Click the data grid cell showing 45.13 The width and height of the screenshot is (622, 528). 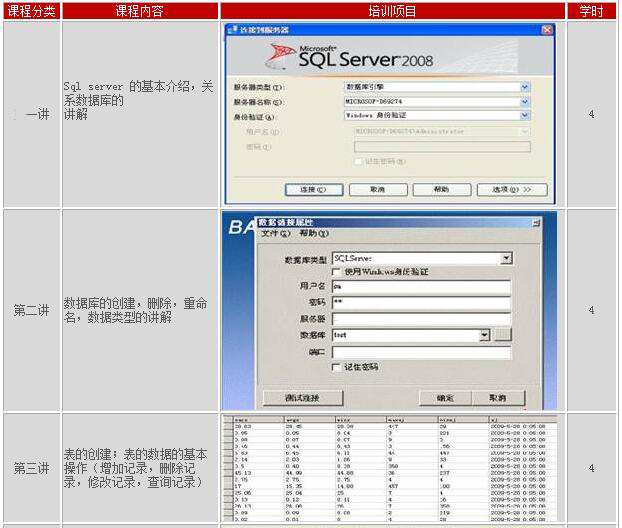click(259, 473)
